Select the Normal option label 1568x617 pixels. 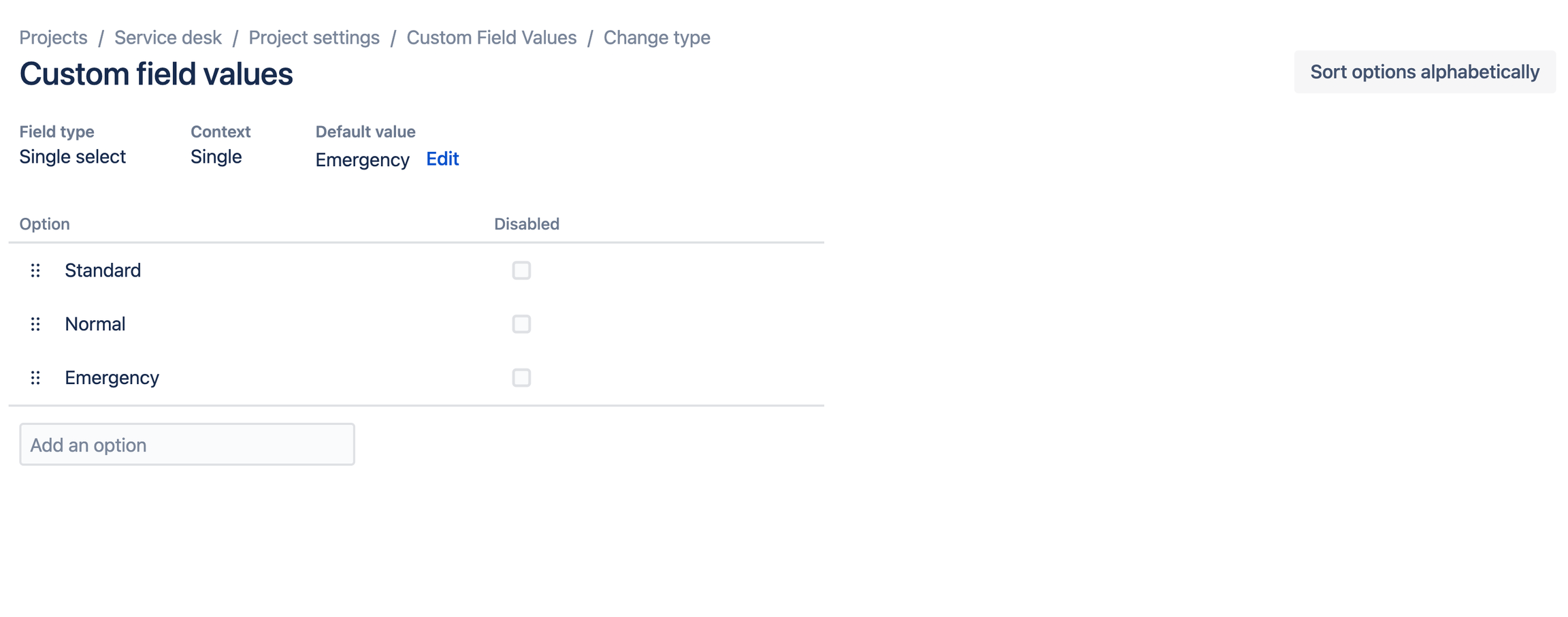click(95, 324)
